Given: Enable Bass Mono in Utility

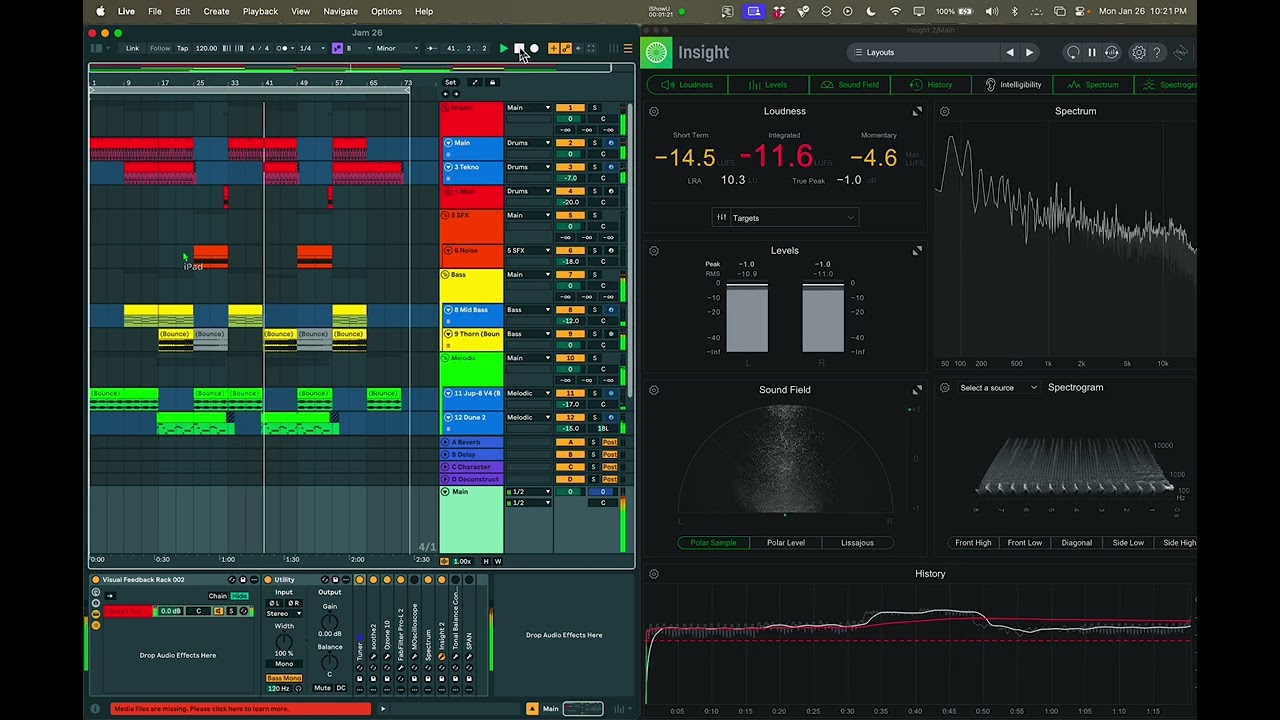Looking at the screenshot, I should (x=284, y=679).
